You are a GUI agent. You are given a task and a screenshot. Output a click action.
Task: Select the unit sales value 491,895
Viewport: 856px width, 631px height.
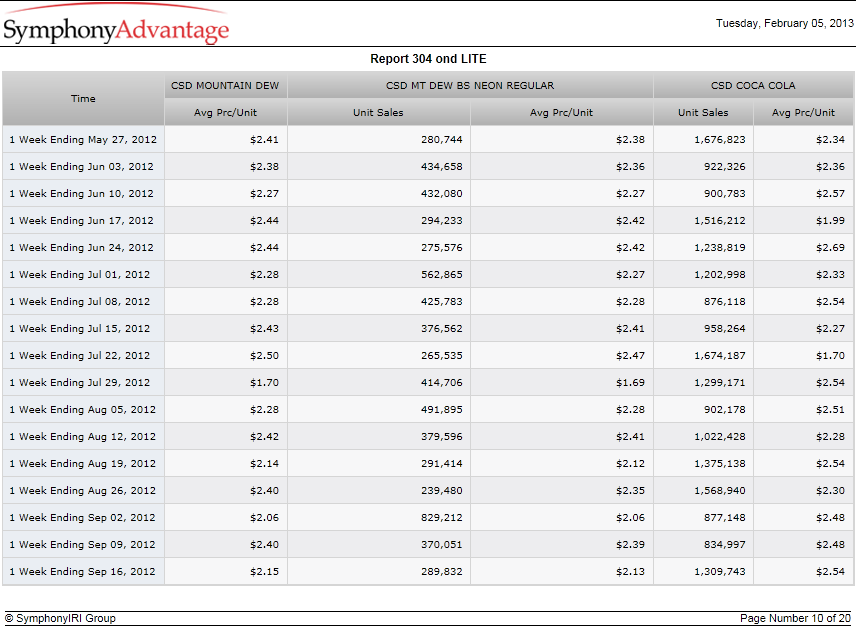(442, 409)
